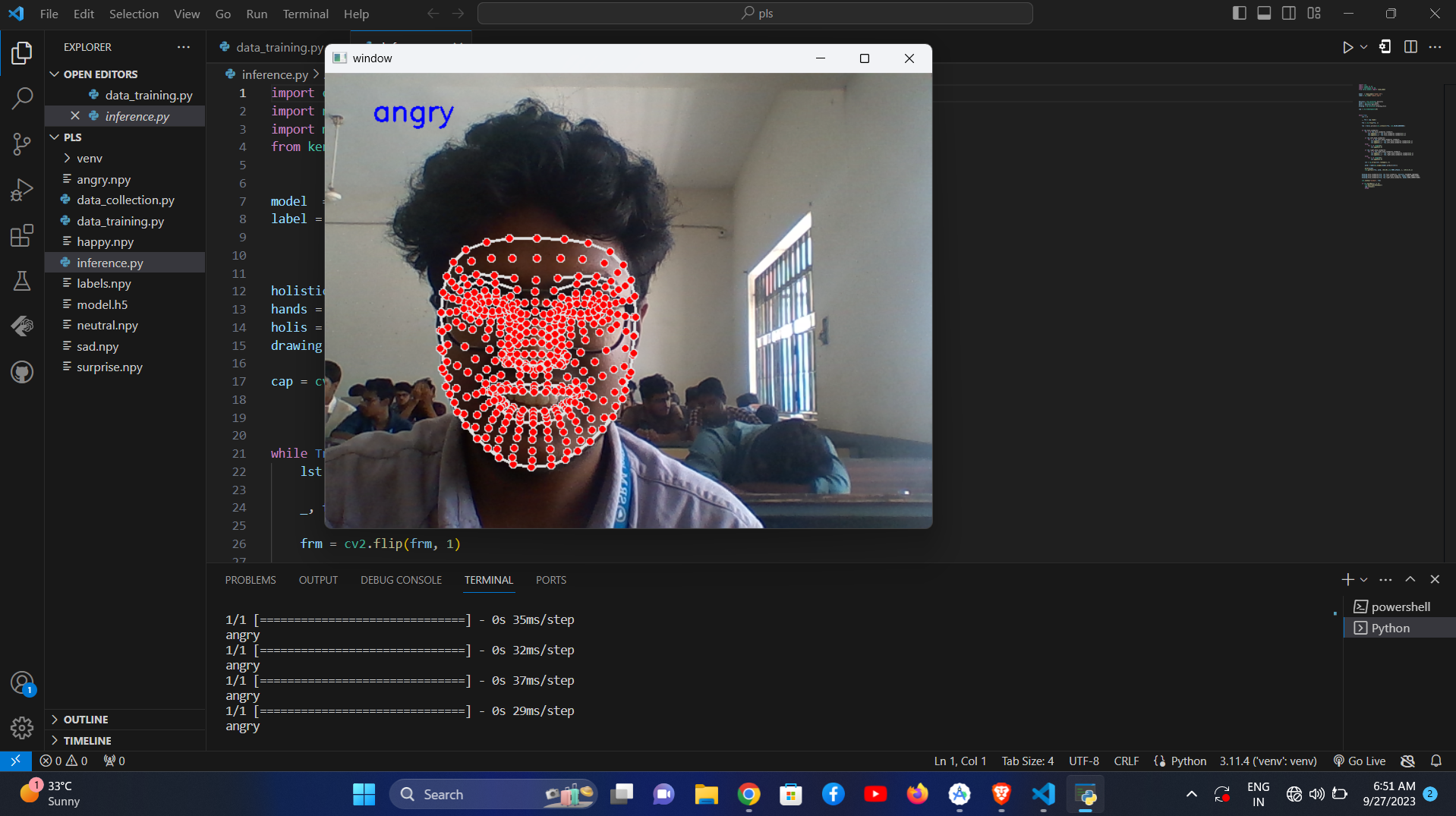
Task: Select the powershell terminal instance
Action: 1400,606
